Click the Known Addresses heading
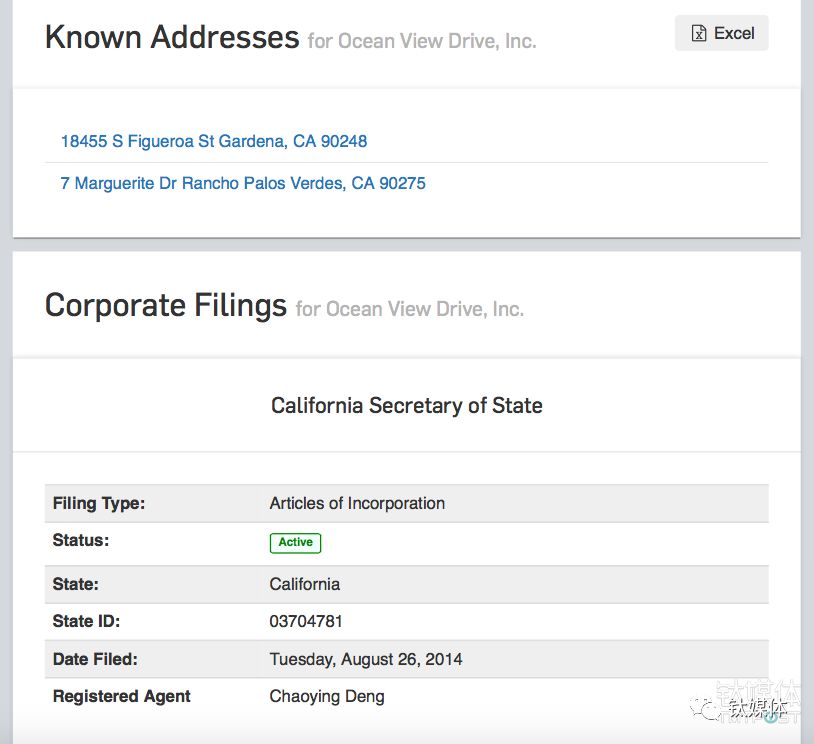This screenshot has height=744, width=814. pyautogui.click(x=172, y=37)
